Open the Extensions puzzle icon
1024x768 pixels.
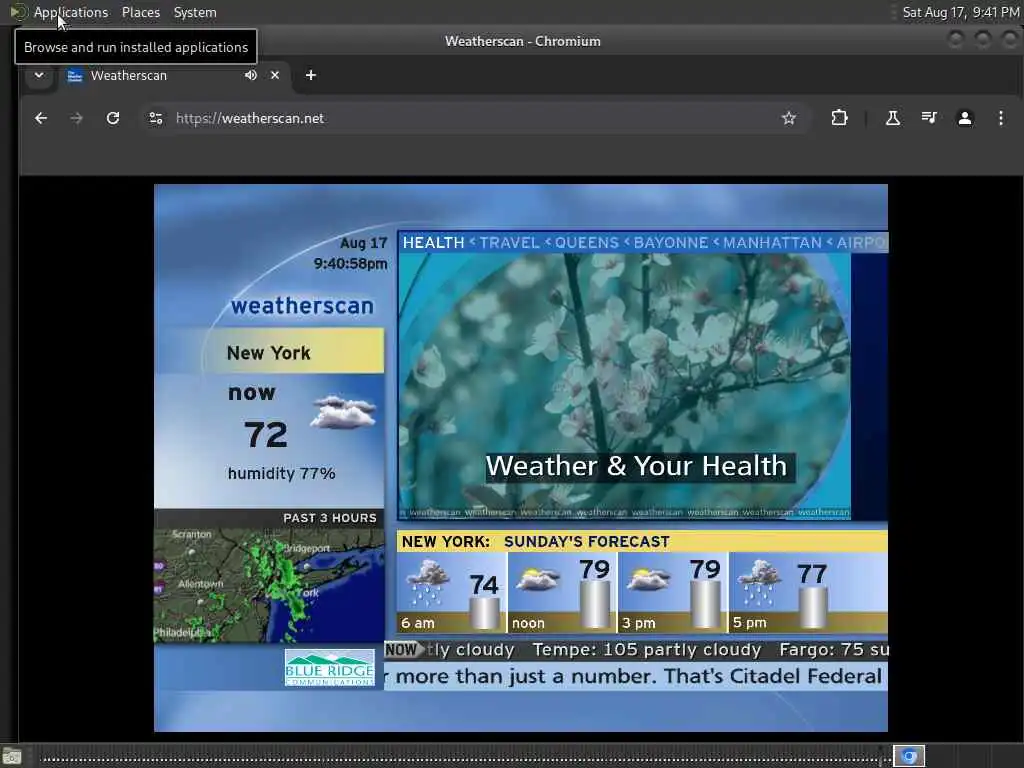839,118
